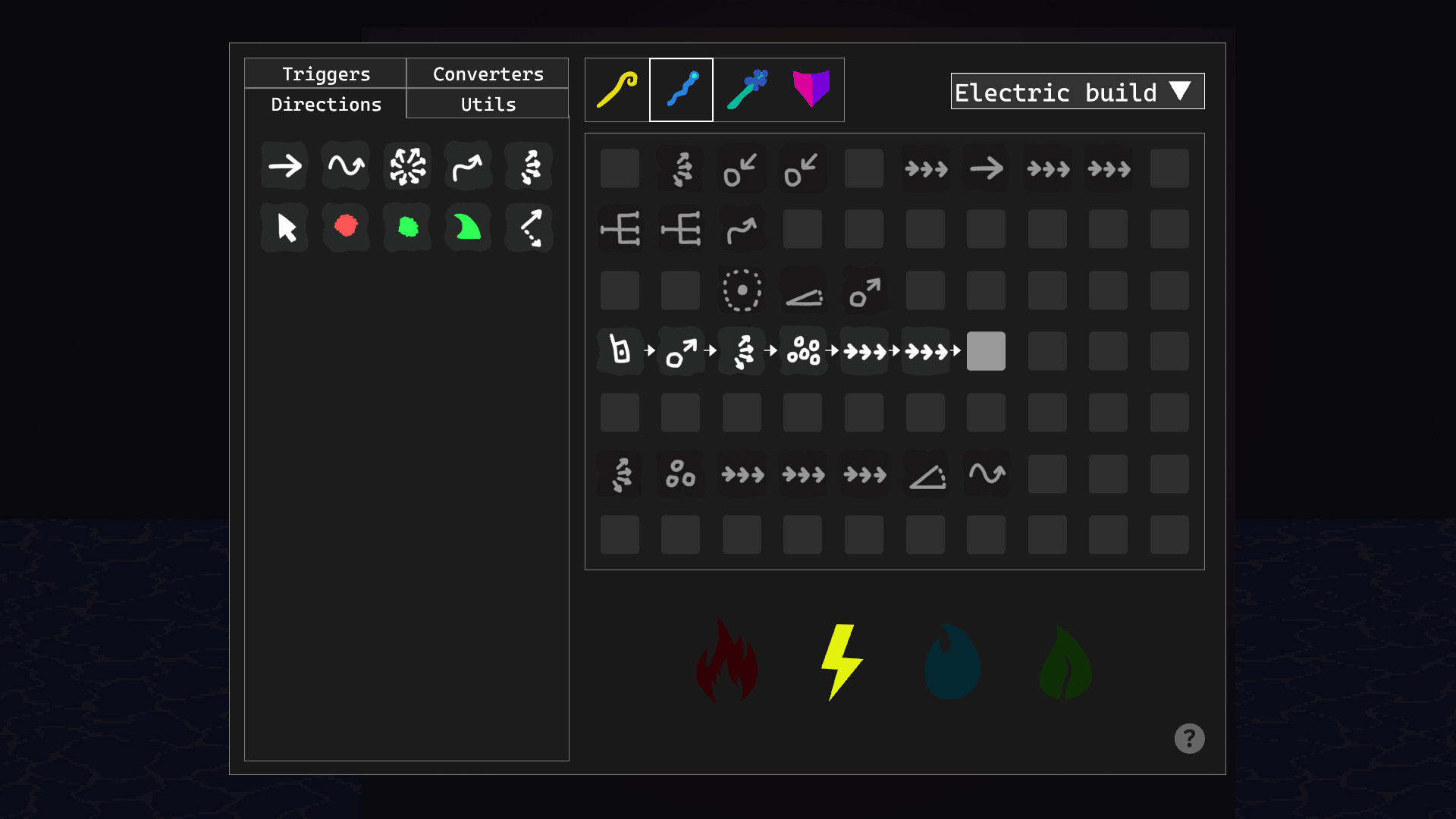This screenshot has height=819, width=1456.
Task: Click the curved upward arrow rune
Action: [468, 166]
